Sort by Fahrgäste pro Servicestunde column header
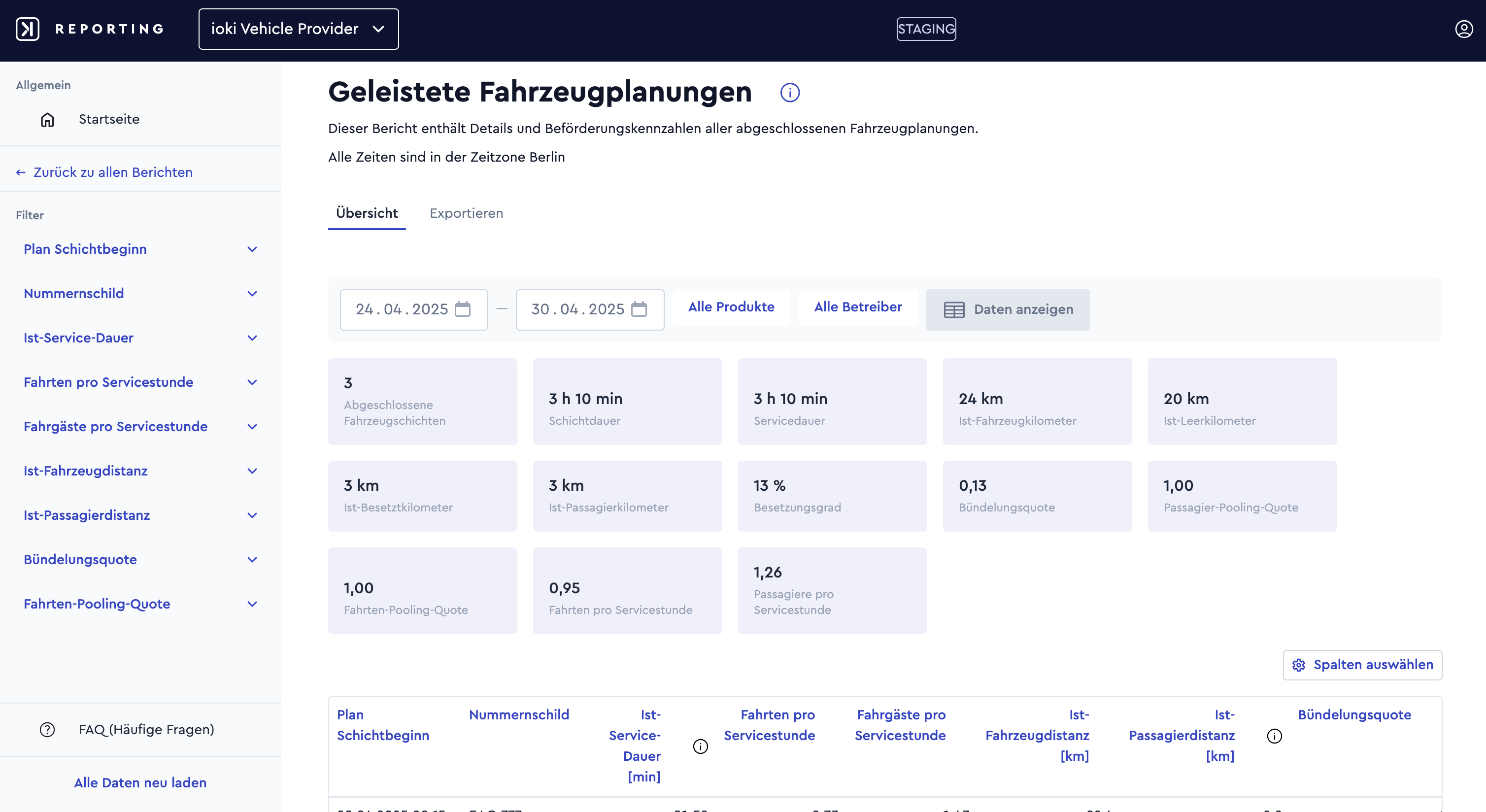 [900, 725]
